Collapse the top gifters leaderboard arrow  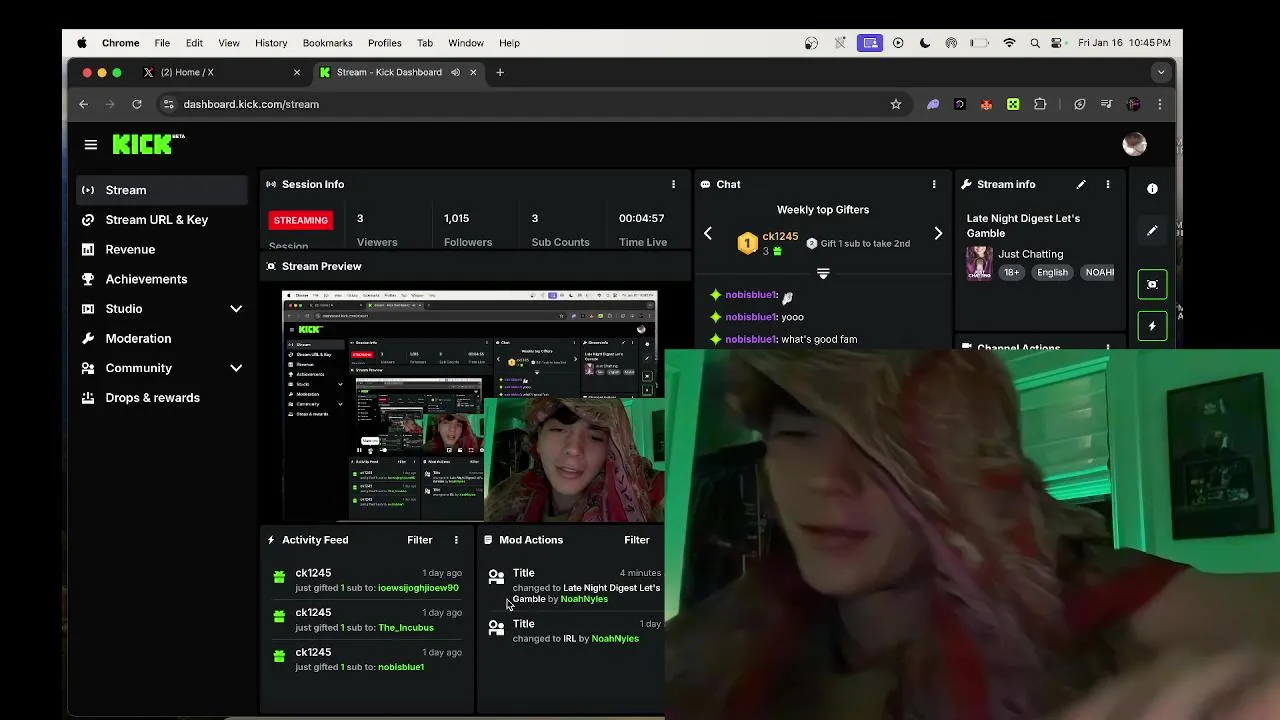tap(823, 273)
